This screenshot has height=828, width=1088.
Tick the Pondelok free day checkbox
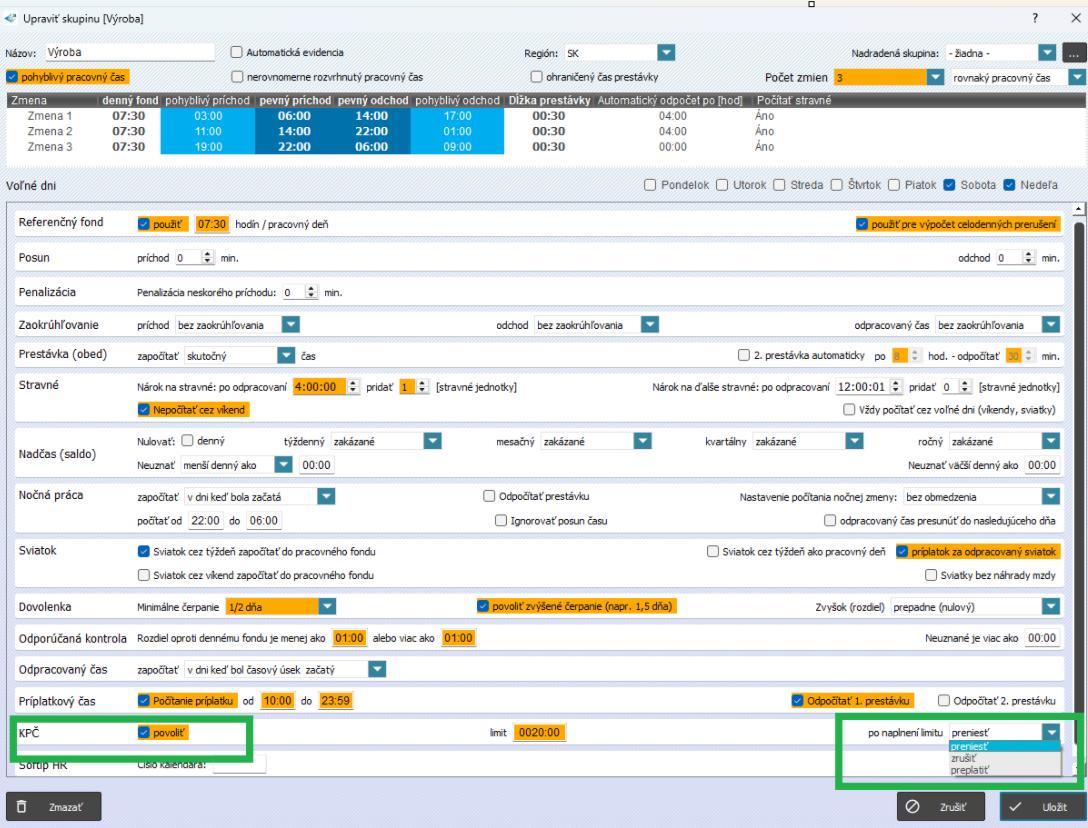[x=651, y=184]
